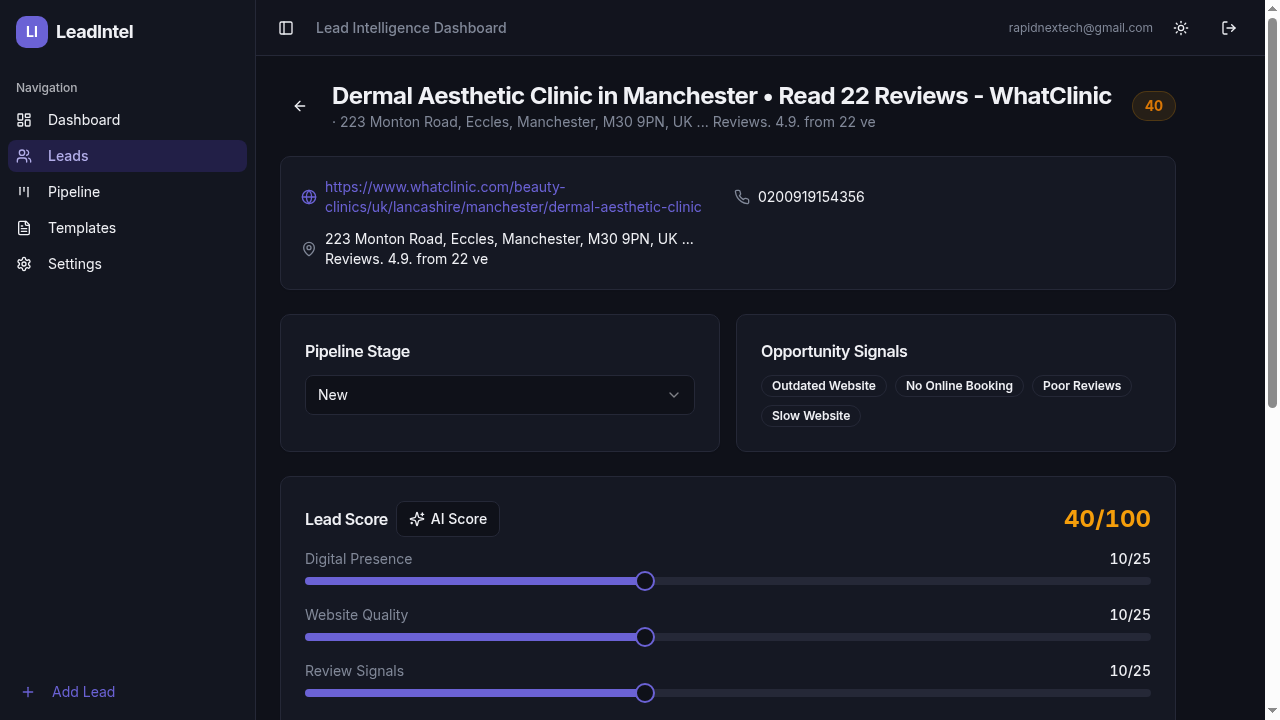Image resolution: width=1280 pixels, height=720 pixels.
Task: Click the Templates document icon
Action: click(x=24, y=228)
